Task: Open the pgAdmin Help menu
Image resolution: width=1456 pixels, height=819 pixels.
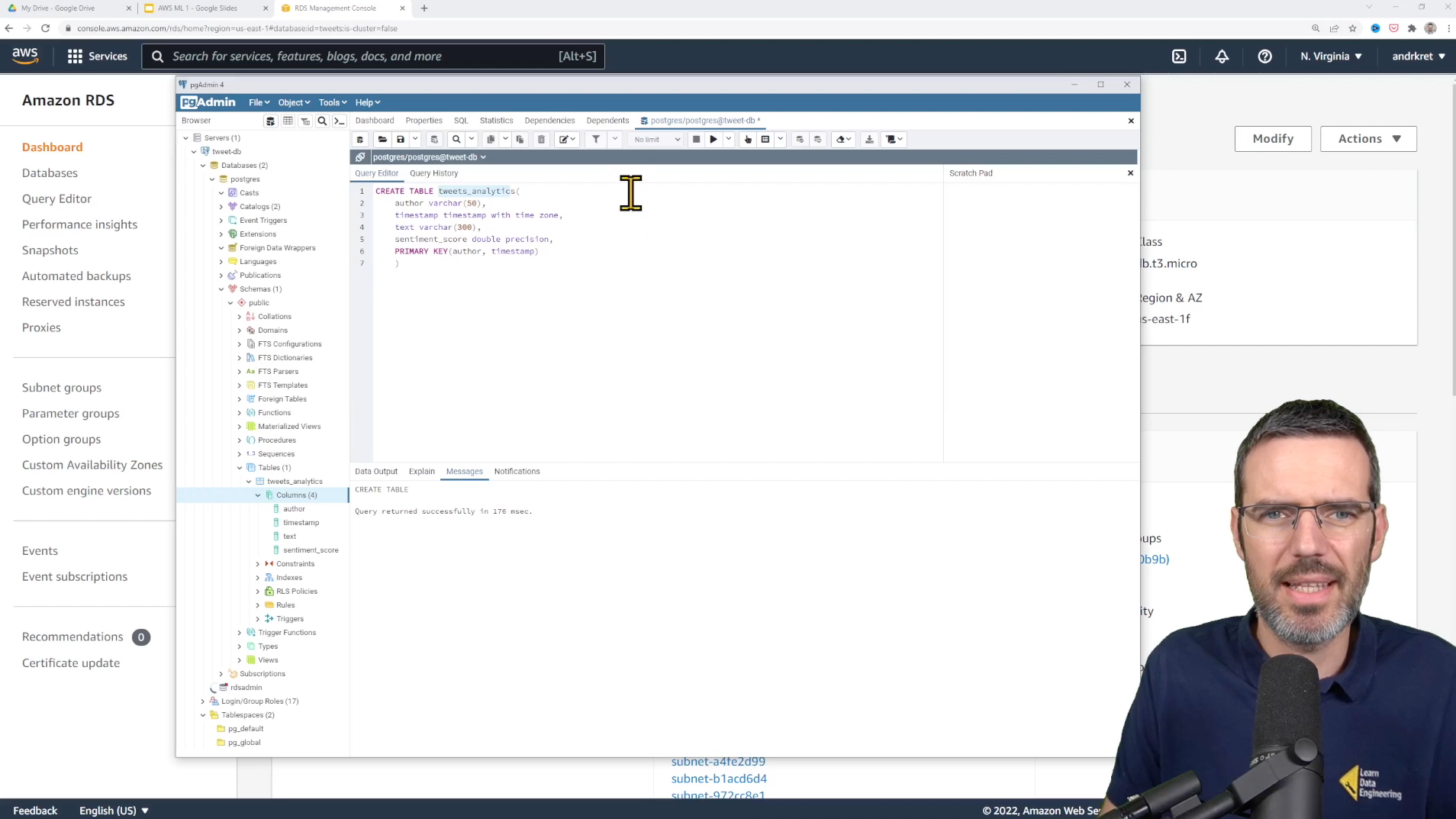Action: tap(367, 102)
